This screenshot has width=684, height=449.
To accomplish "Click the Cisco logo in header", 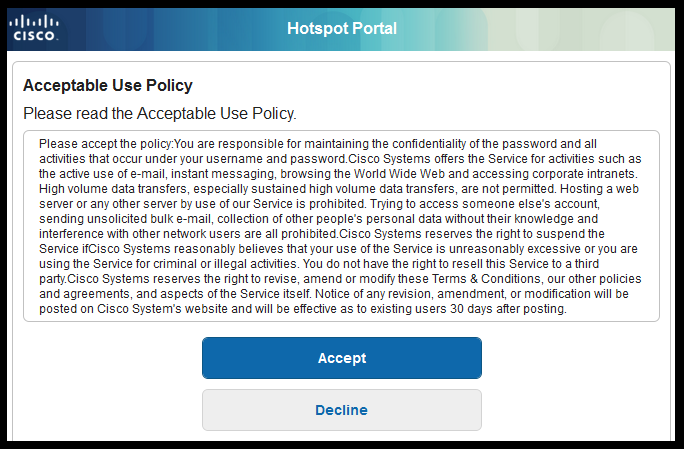I will coord(34,28).
